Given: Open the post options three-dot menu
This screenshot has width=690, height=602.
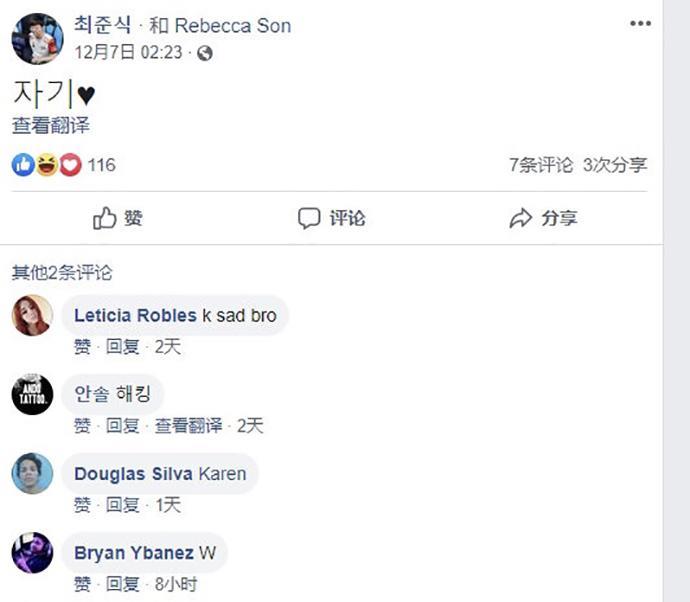Looking at the screenshot, I should [x=640, y=24].
